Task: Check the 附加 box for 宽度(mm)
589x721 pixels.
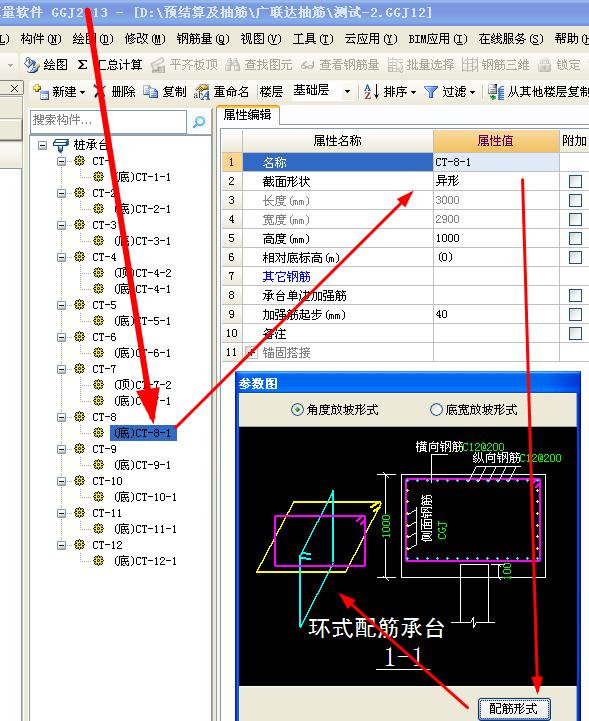Action: 575,219
